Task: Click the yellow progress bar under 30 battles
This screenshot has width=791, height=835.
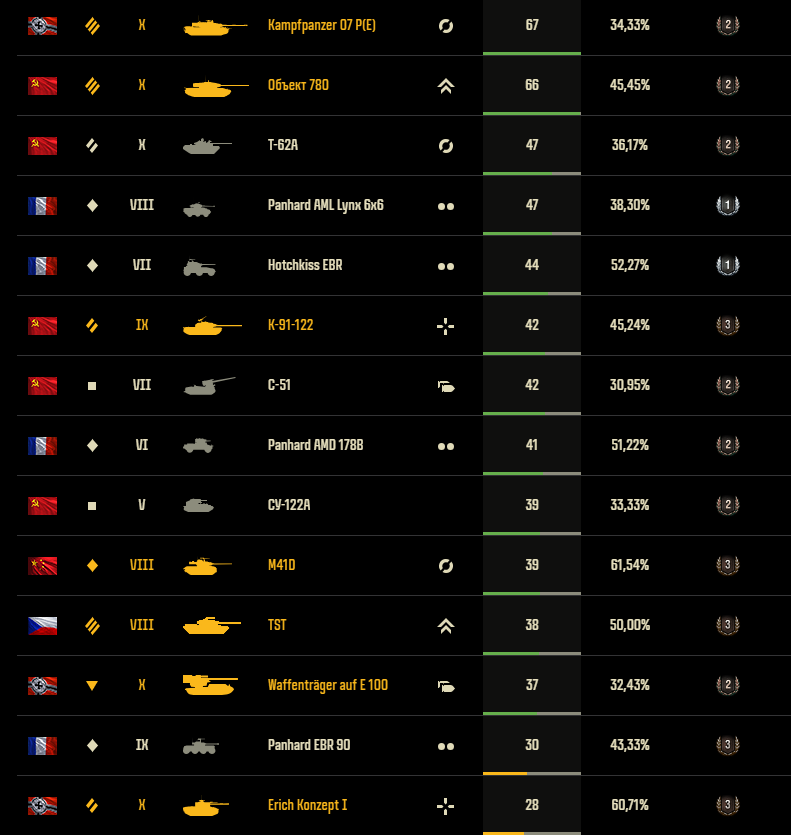Action: [505, 773]
